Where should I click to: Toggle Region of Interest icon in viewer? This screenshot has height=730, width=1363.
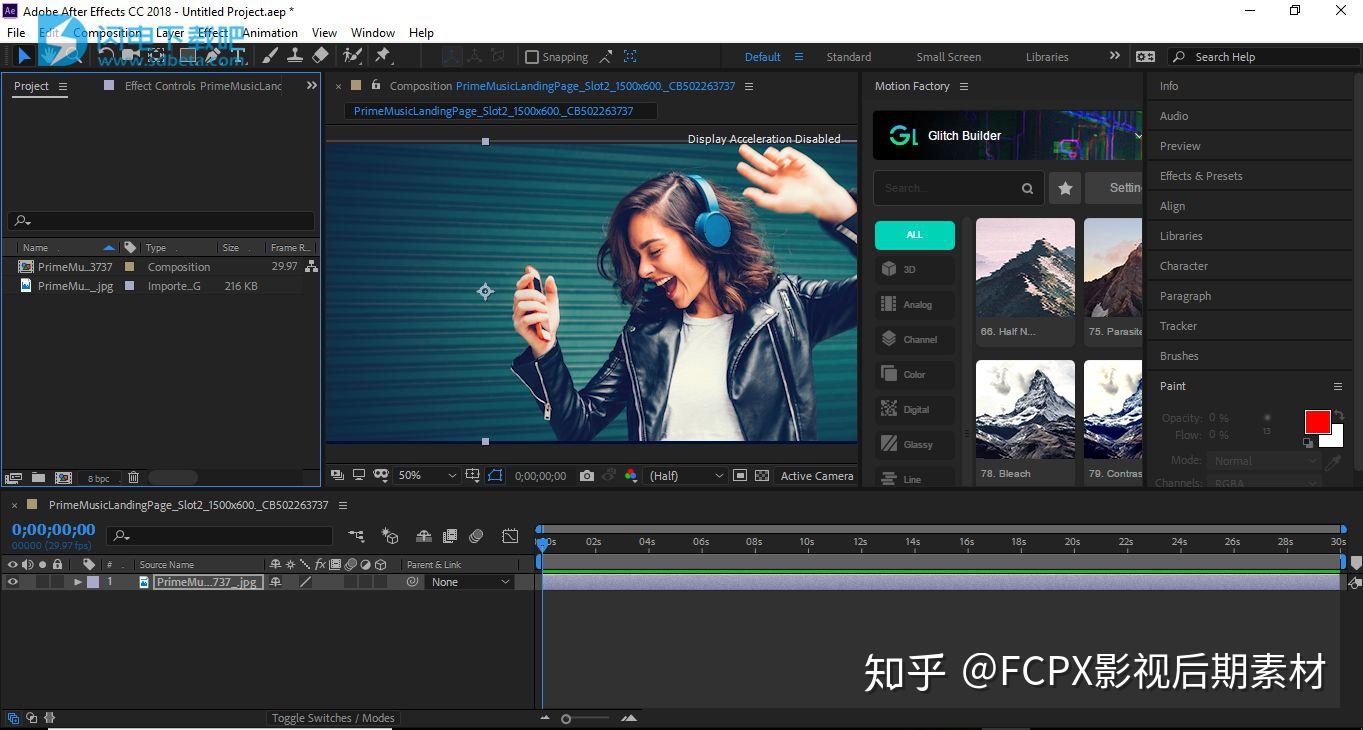[739, 476]
